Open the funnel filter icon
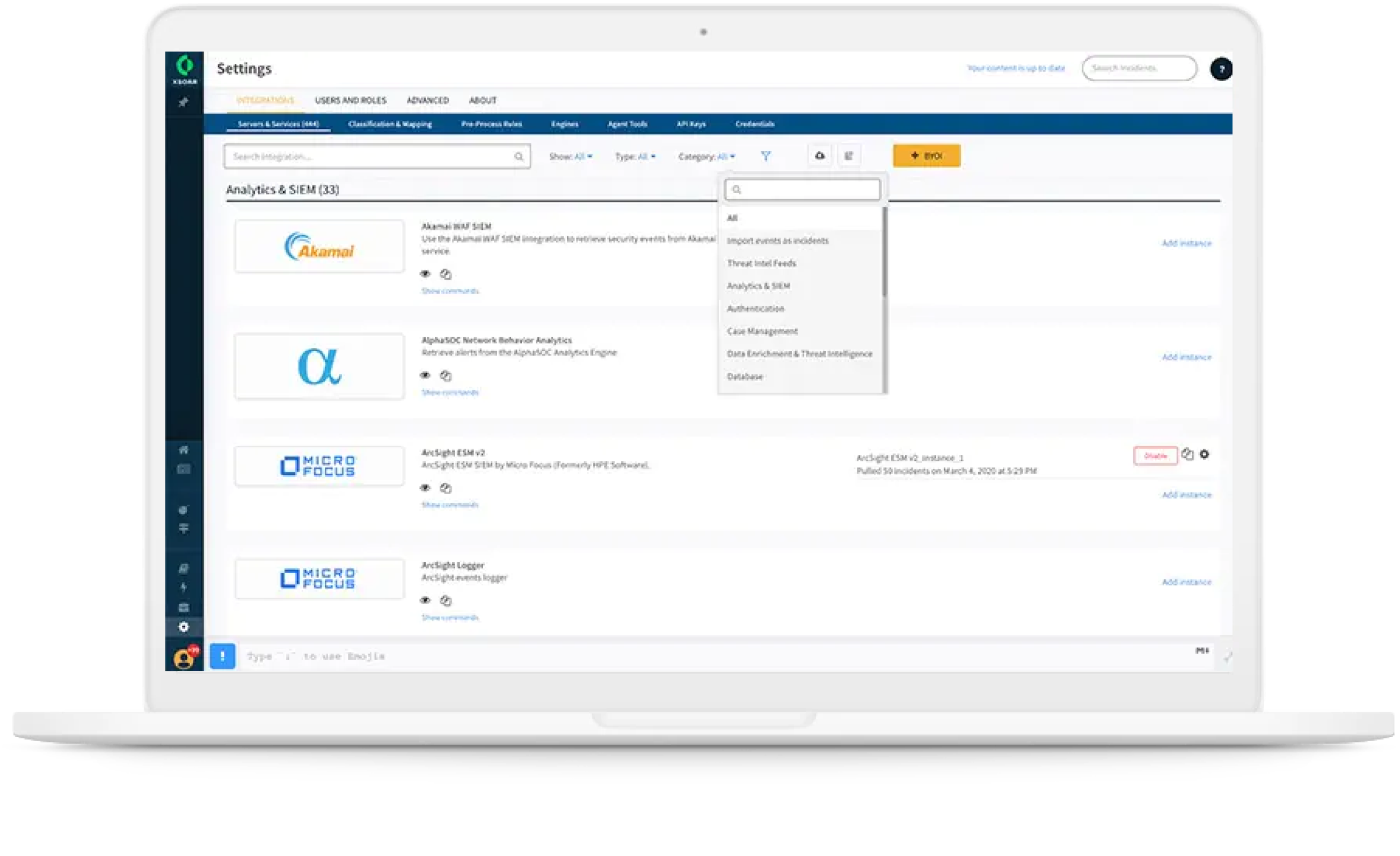1400x856 pixels. (767, 156)
